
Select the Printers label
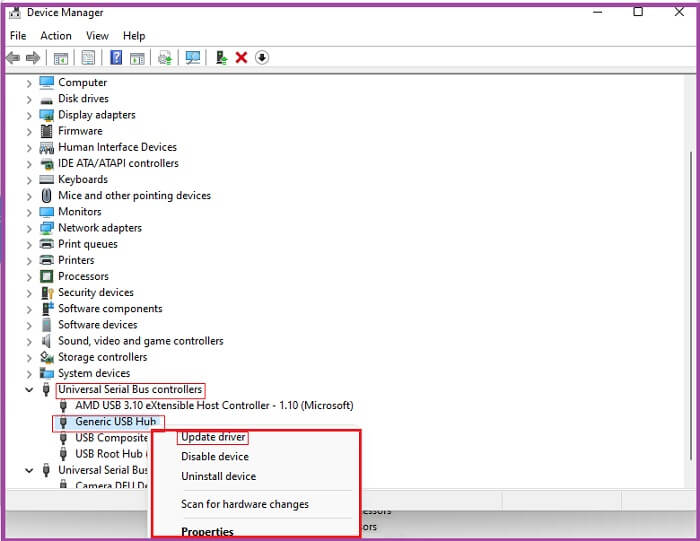coord(76,260)
